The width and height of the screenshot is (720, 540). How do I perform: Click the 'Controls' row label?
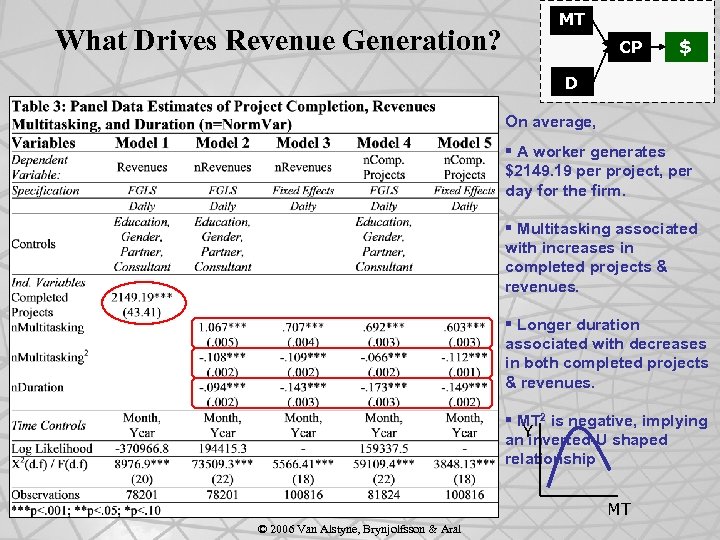point(34,244)
